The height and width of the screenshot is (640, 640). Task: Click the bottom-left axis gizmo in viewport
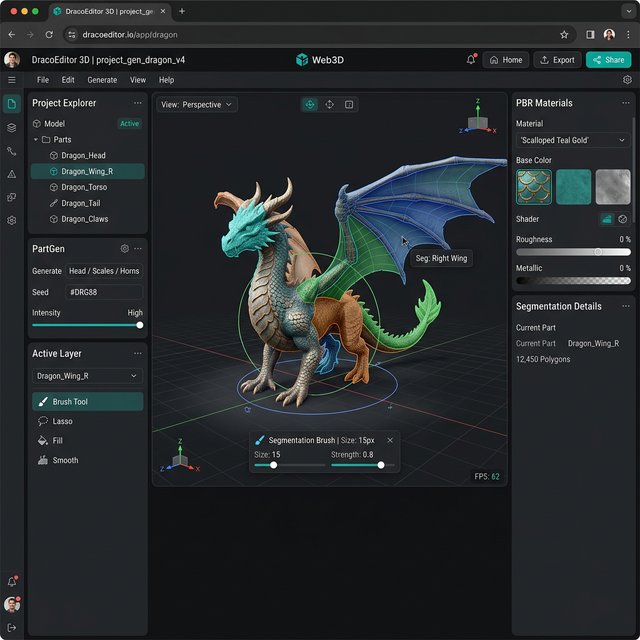coord(180,456)
